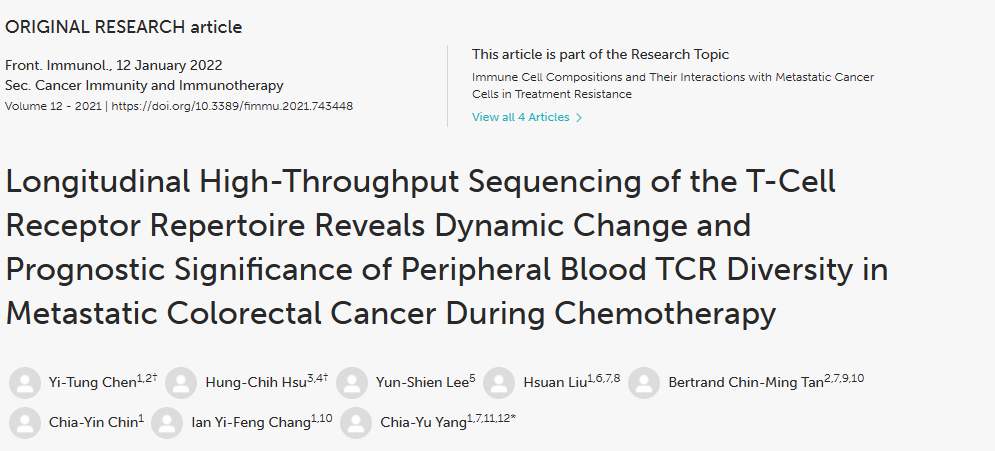Click the article title heading

pyautogui.click(x=447, y=247)
